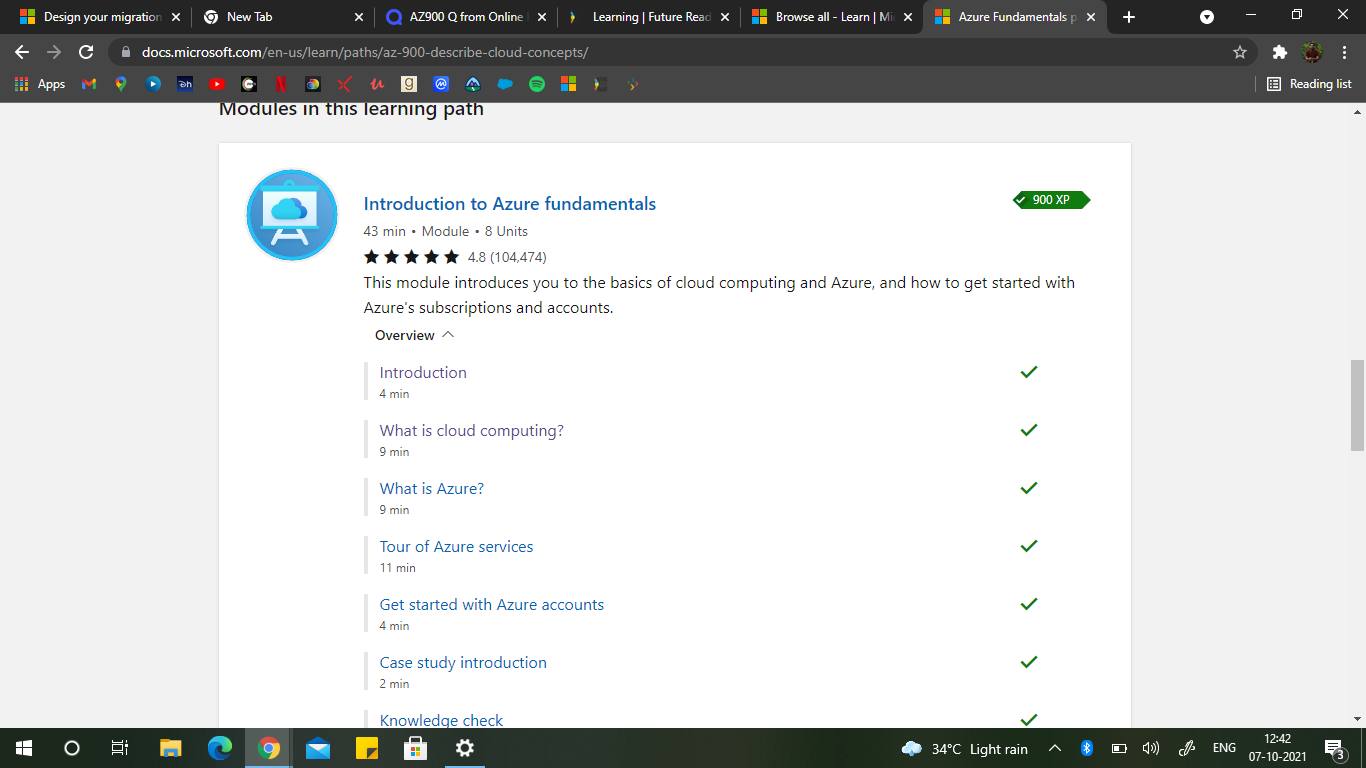Click the '43 min • Module • 8 Units' text
This screenshot has width=1366, height=768.
[x=446, y=231]
